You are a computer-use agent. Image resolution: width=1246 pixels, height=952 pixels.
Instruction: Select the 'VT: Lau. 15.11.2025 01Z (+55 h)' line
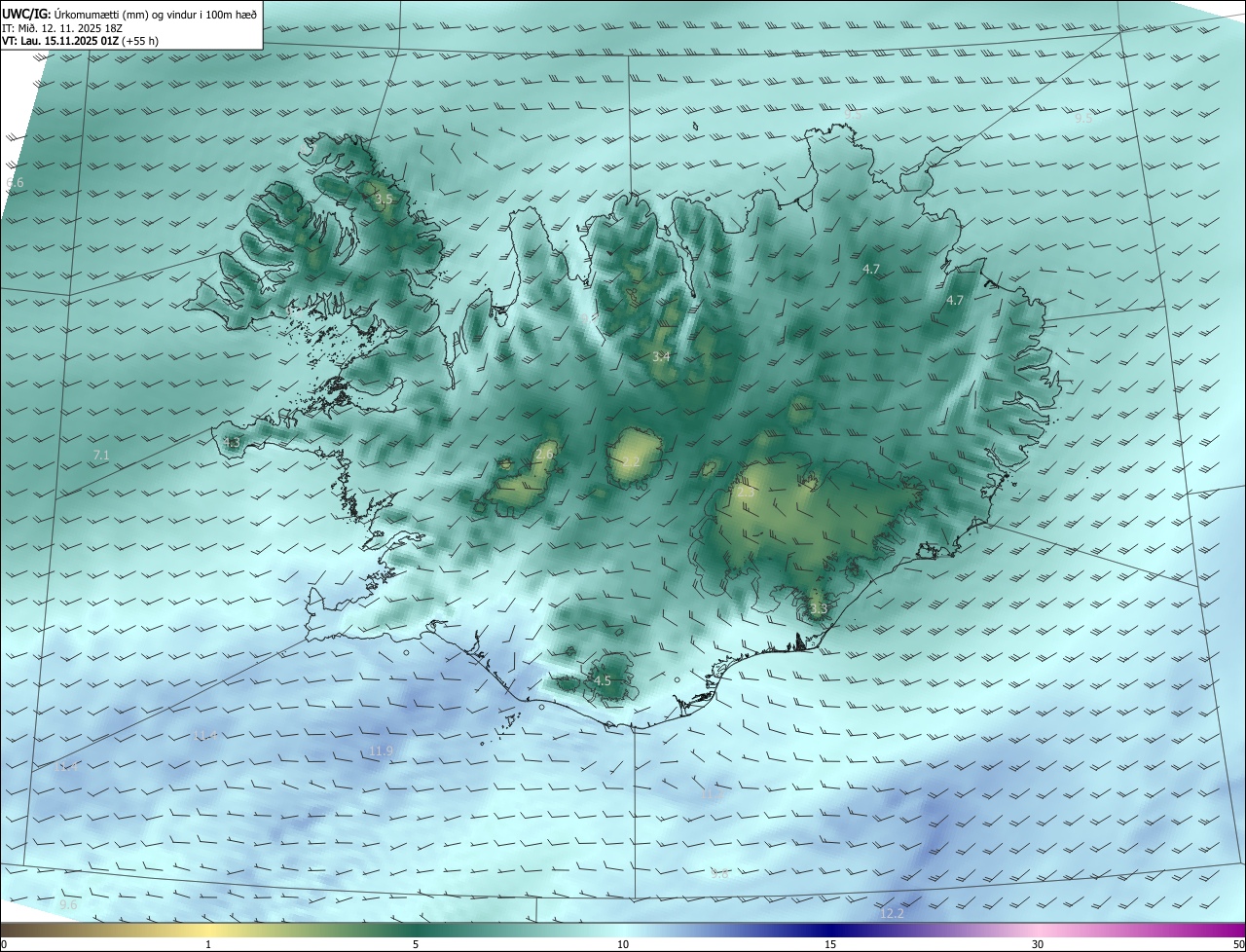tap(80, 41)
